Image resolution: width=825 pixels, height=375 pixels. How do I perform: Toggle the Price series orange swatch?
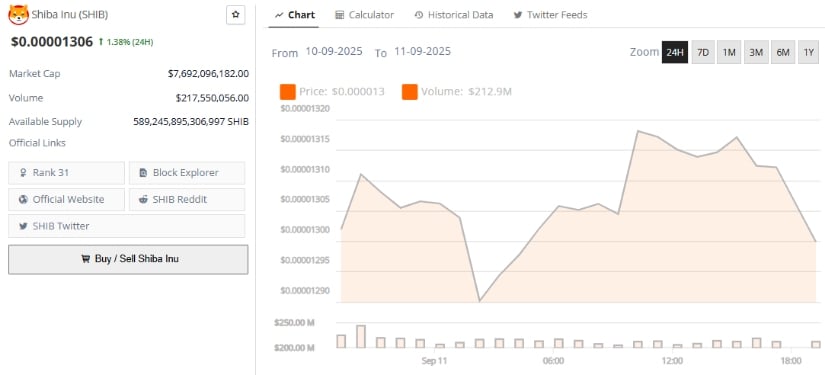pos(288,92)
